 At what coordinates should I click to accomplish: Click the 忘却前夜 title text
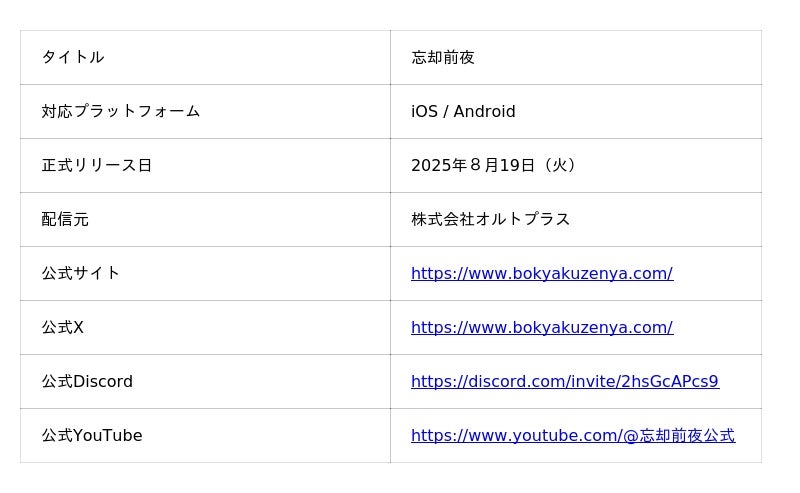(x=443, y=57)
